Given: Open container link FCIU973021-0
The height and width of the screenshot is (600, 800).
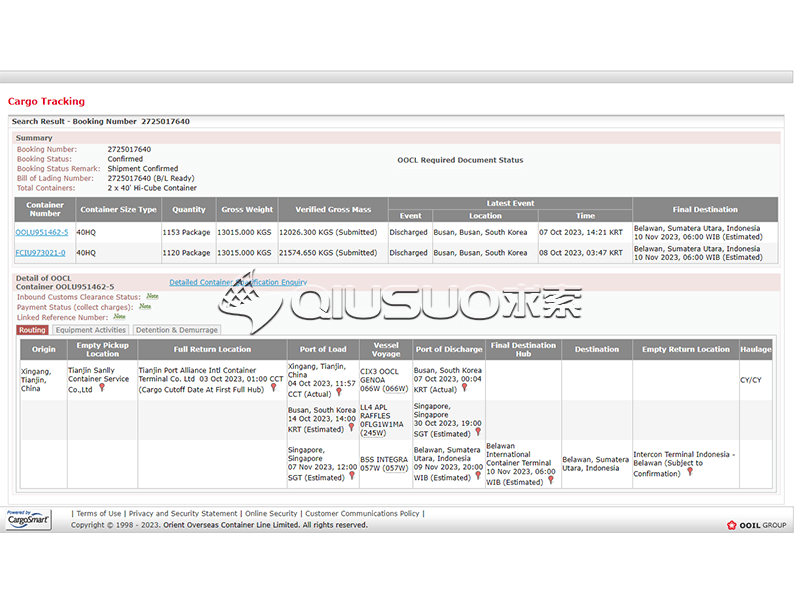Looking at the screenshot, I should pos(40,253).
